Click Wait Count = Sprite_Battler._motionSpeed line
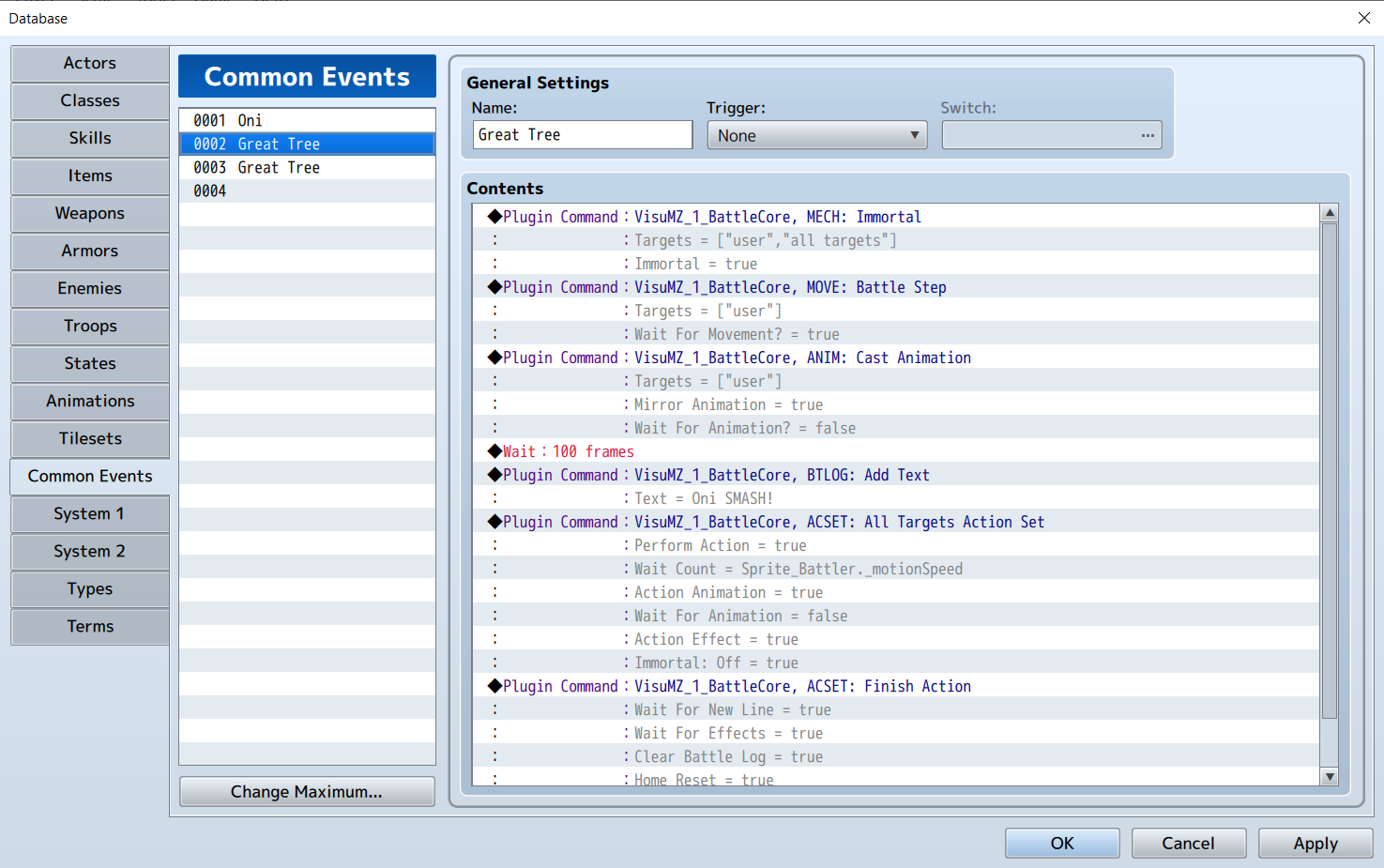This screenshot has height=868, width=1384. pos(896,569)
